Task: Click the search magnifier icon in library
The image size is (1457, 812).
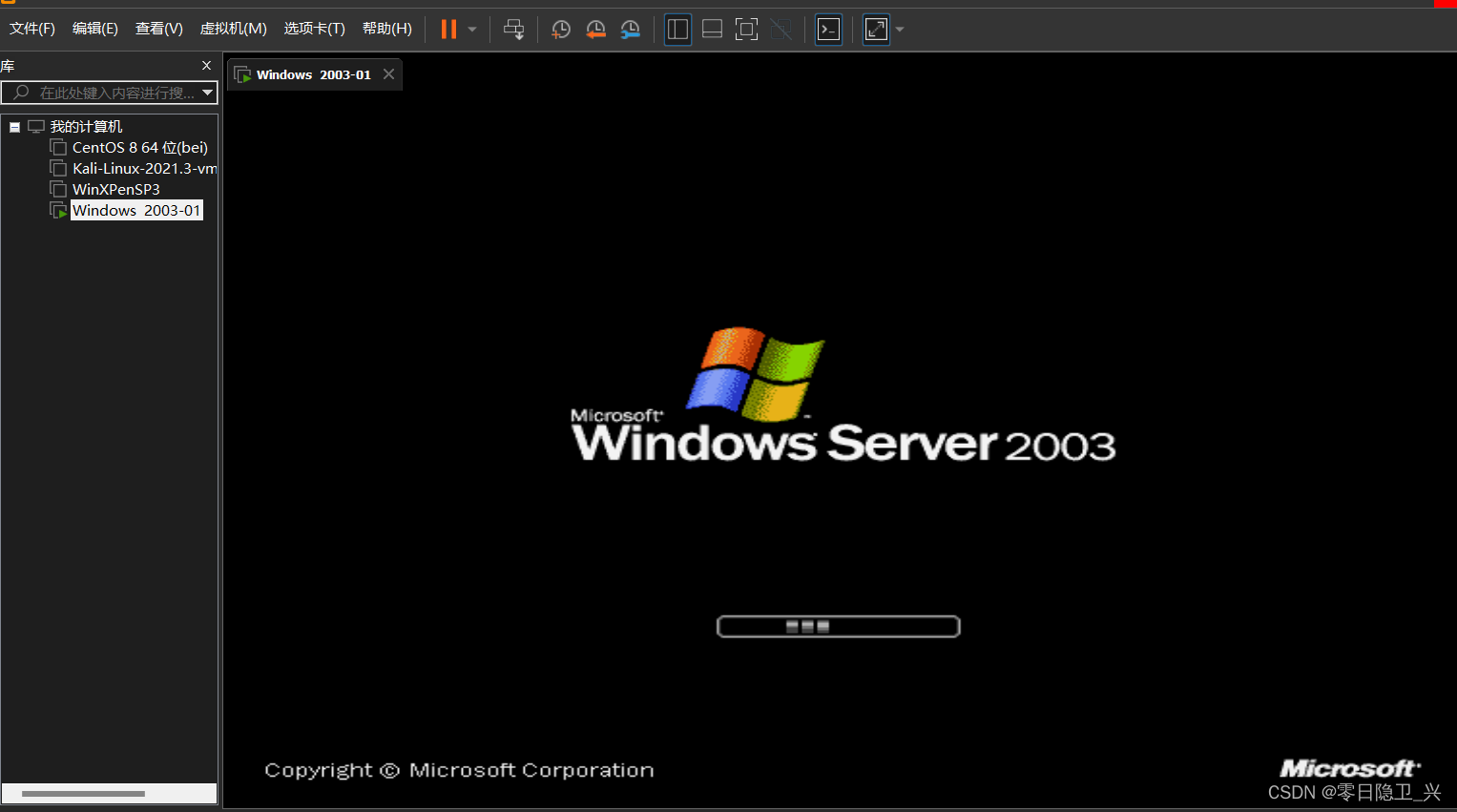Action: [x=21, y=93]
